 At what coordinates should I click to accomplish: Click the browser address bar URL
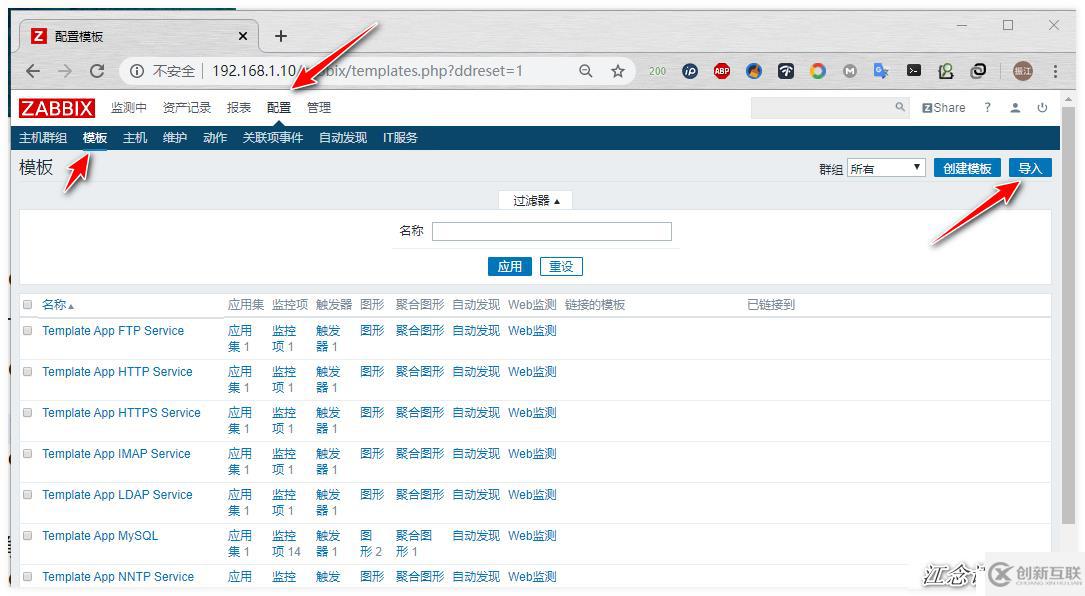click(x=367, y=71)
